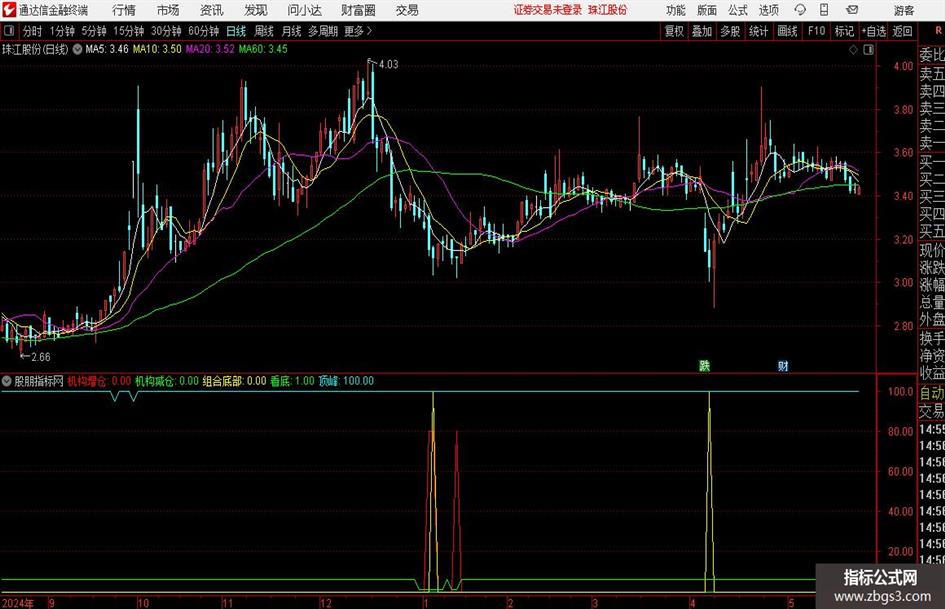Switch to 月线 period

(291, 31)
